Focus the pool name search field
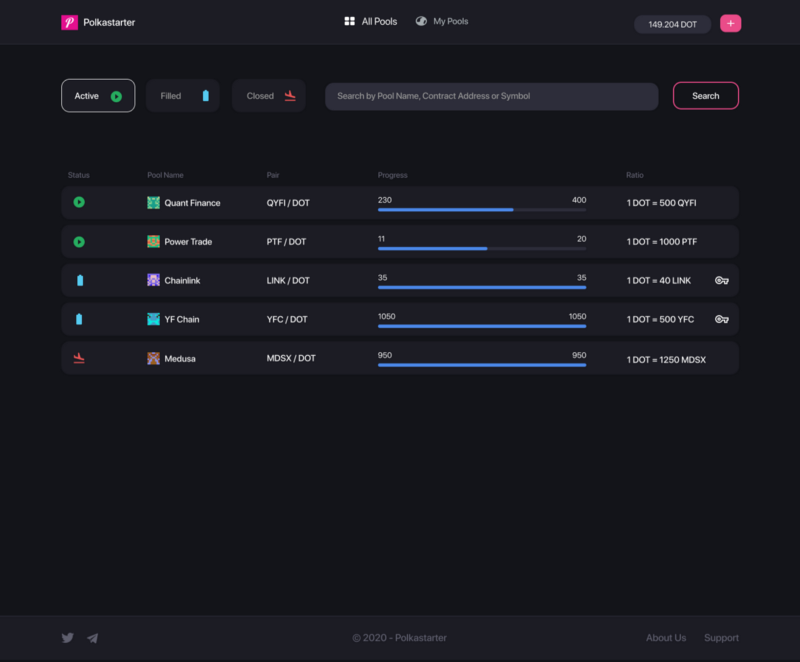Image resolution: width=800 pixels, height=662 pixels. point(492,96)
